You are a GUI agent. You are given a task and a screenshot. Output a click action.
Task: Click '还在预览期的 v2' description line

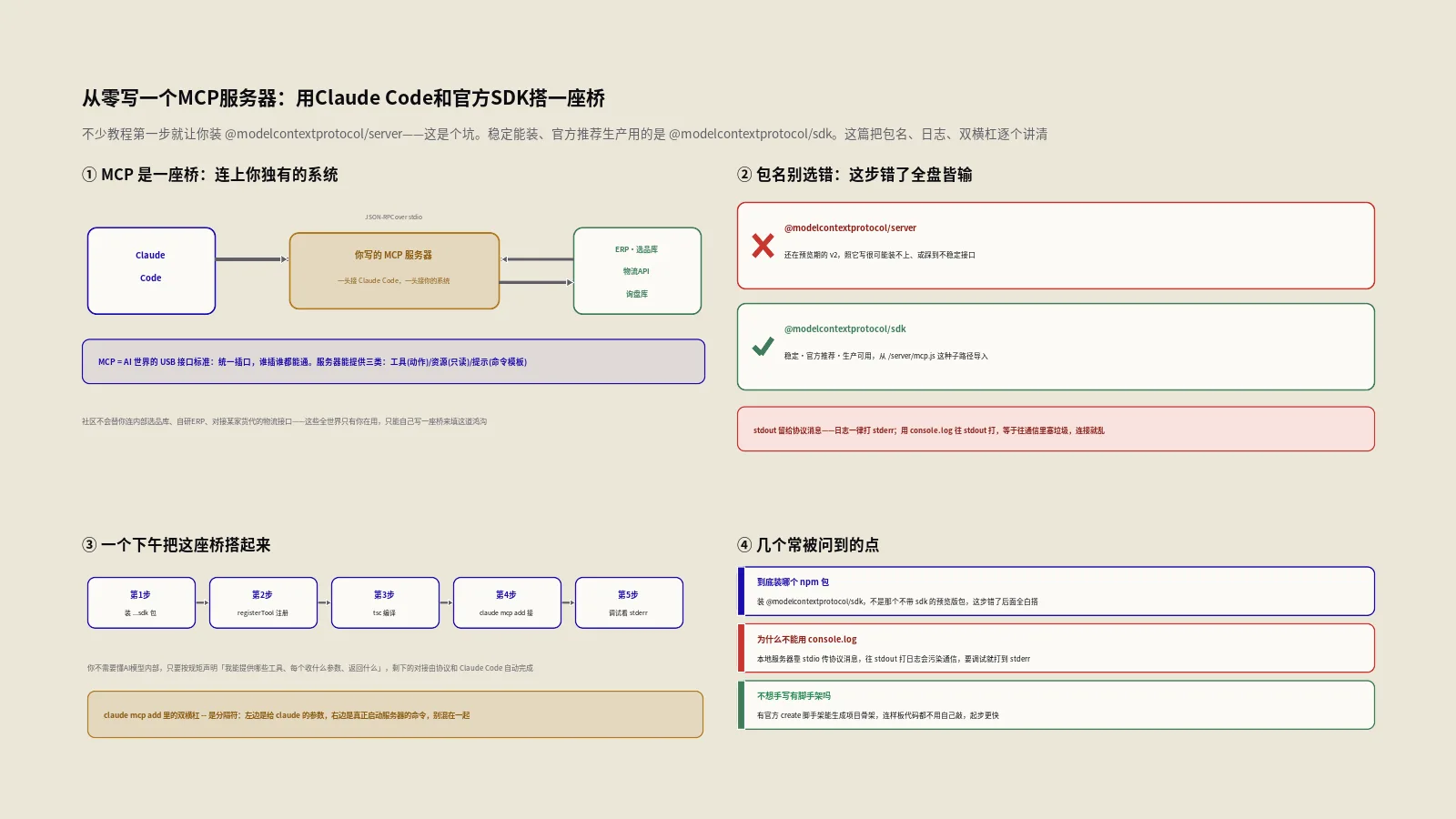[x=880, y=256]
